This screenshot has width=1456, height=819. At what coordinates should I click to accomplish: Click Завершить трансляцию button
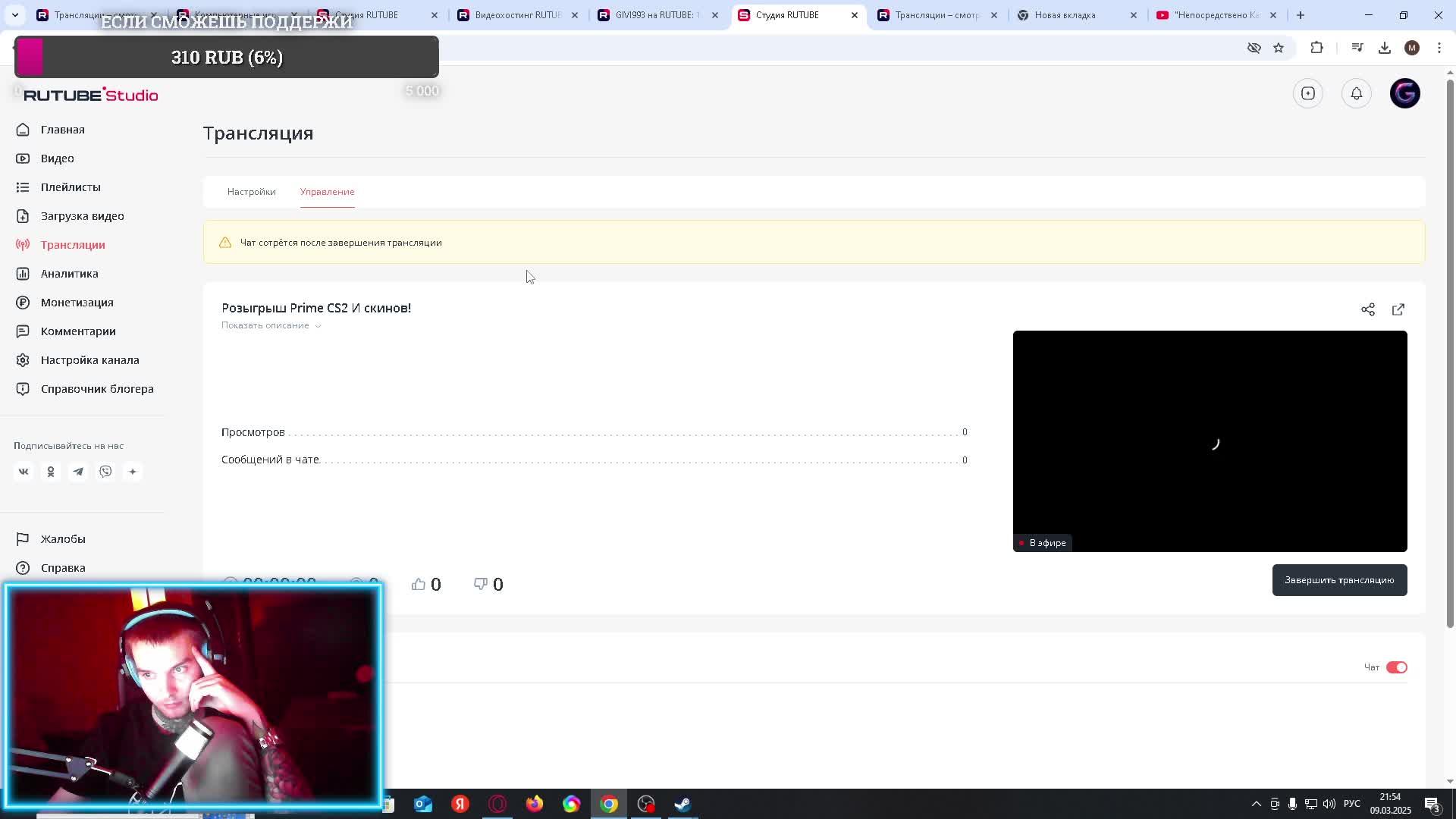[x=1340, y=580]
